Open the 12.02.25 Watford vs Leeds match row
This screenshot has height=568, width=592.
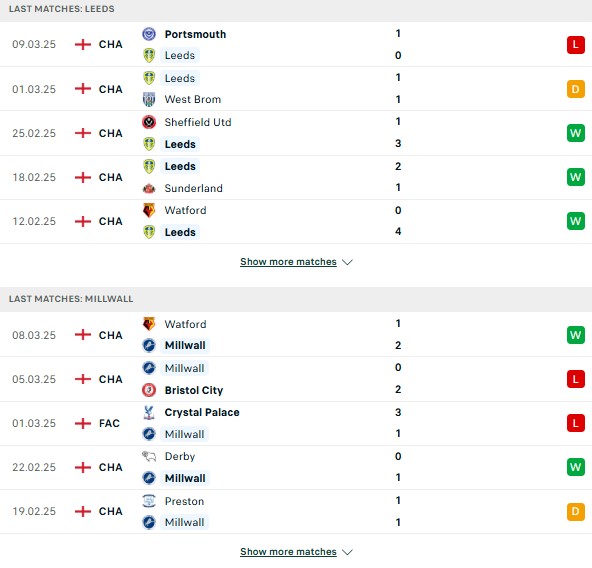tap(296, 221)
